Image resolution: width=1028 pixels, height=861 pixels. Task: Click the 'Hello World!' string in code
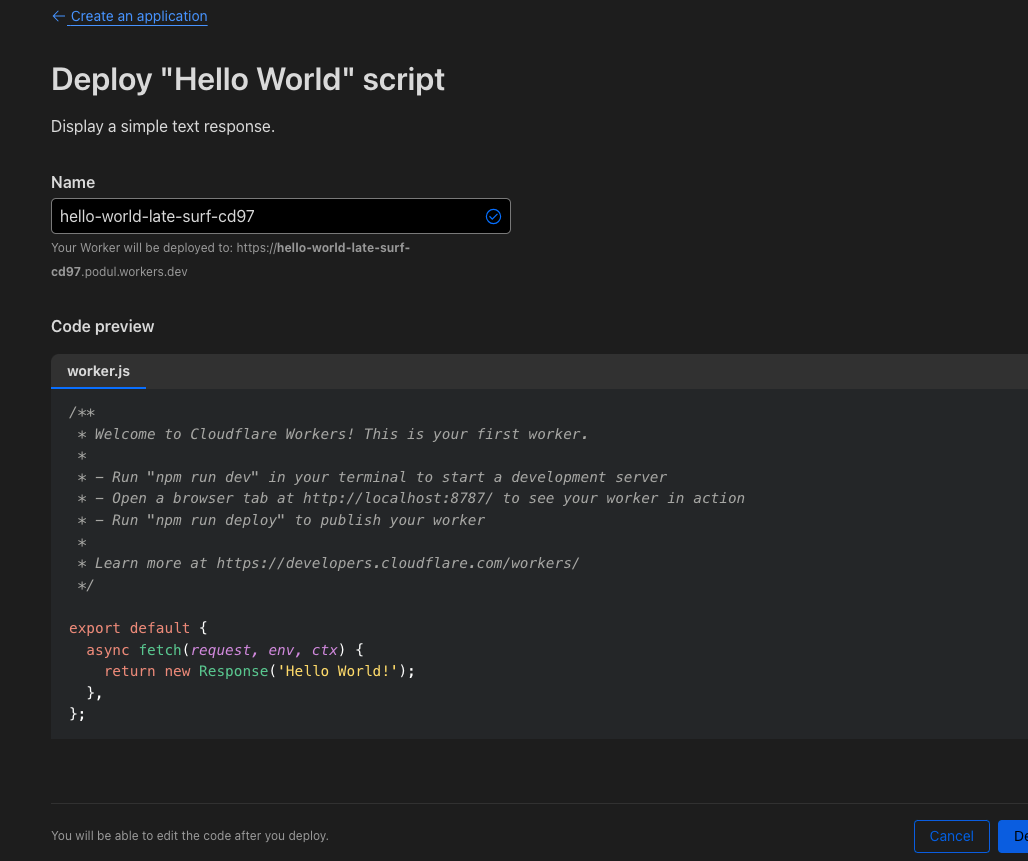coord(338,671)
